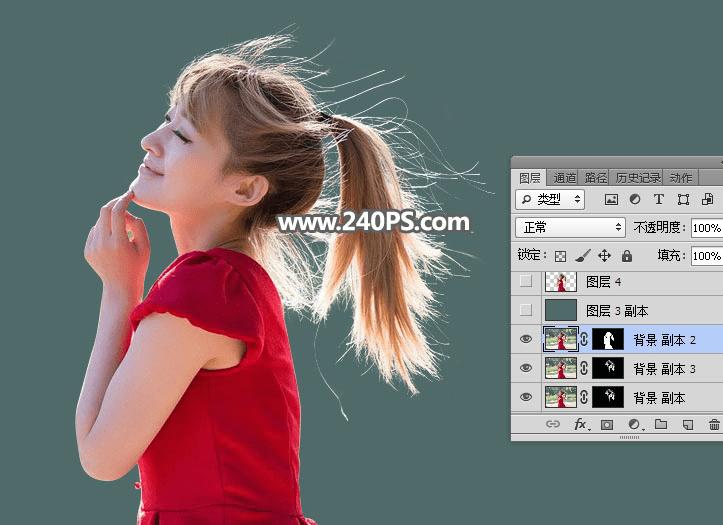Select the mask thumbnail of 背景 副本 3
723x525 pixels.
pyautogui.click(x=608, y=368)
